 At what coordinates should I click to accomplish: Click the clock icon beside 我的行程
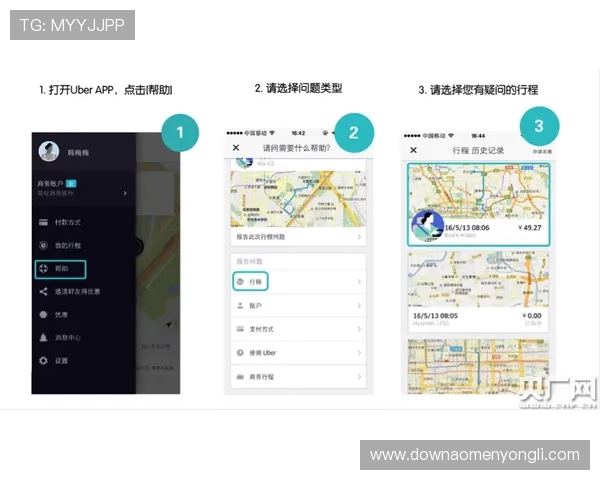point(43,245)
